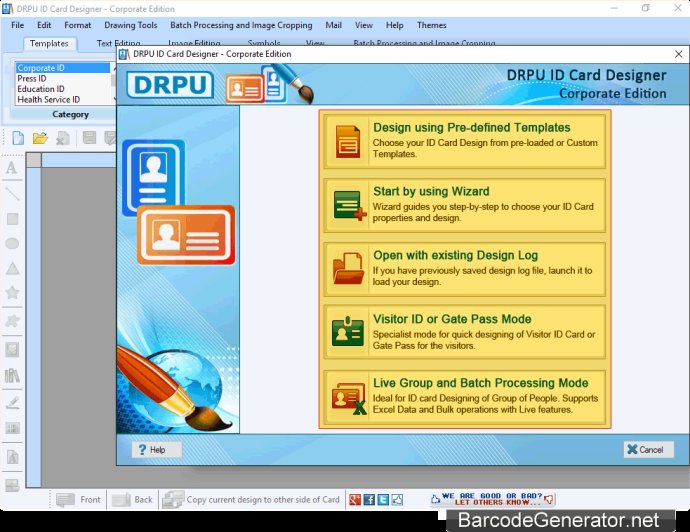This screenshot has height=532, width=690.
Task: Select the Watermark tool
Action: 12,457
